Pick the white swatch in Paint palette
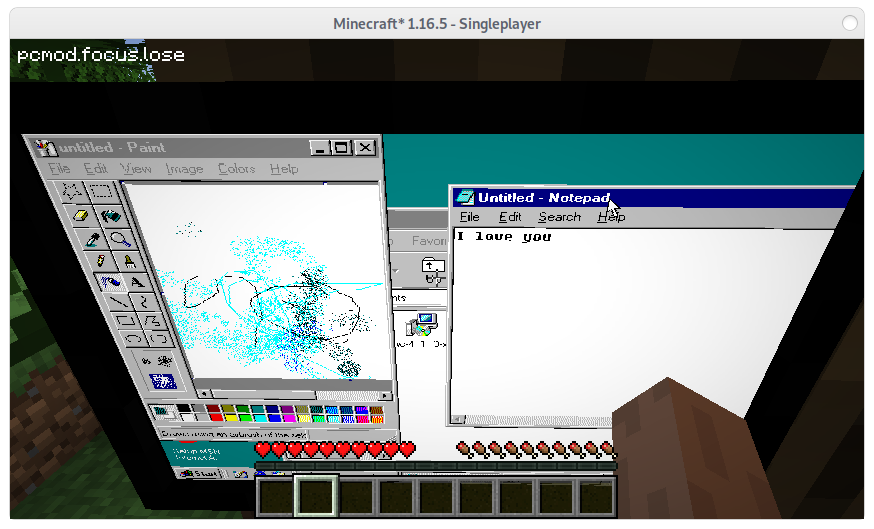This screenshot has height=529, width=874. point(187,418)
